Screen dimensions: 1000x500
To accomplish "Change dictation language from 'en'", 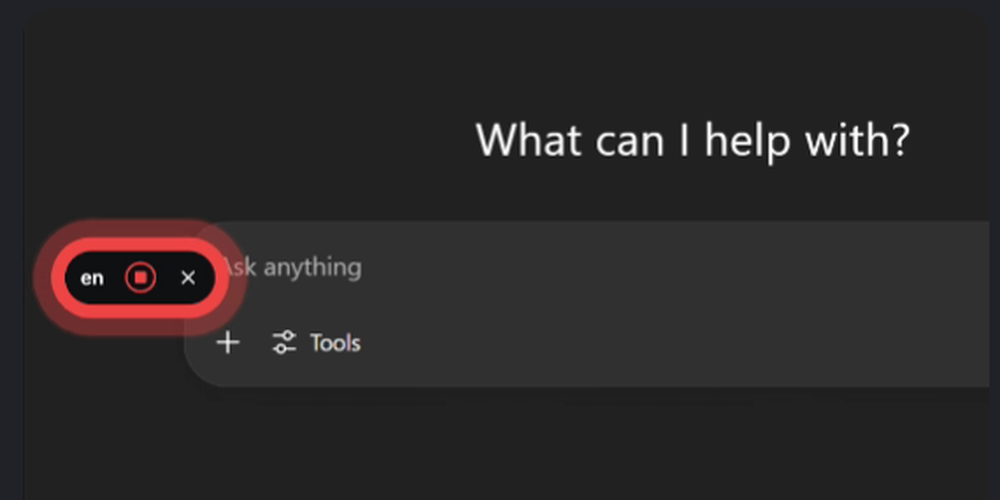I will coord(92,277).
